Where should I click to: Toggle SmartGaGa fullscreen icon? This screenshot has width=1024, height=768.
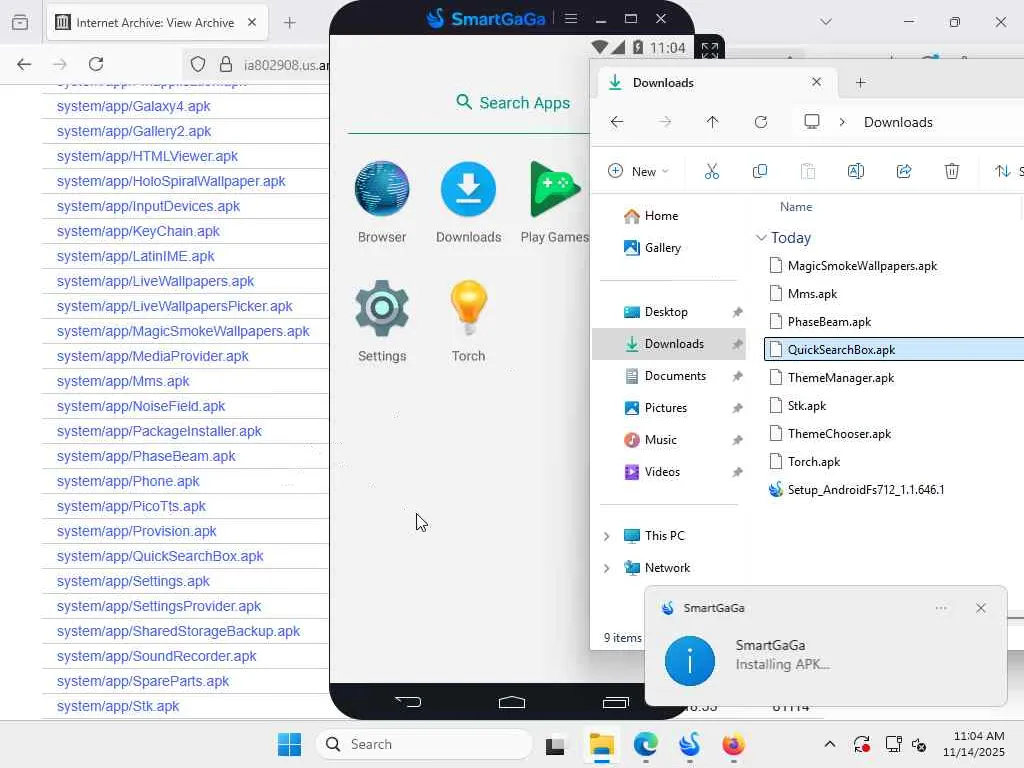(x=709, y=50)
